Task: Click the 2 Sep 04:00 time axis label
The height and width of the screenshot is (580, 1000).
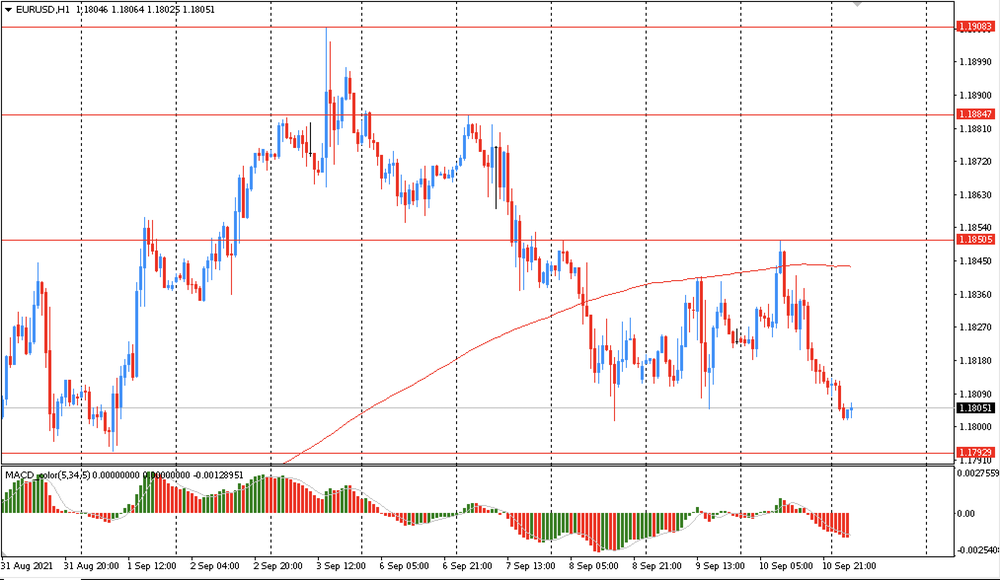Action: coord(215,566)
